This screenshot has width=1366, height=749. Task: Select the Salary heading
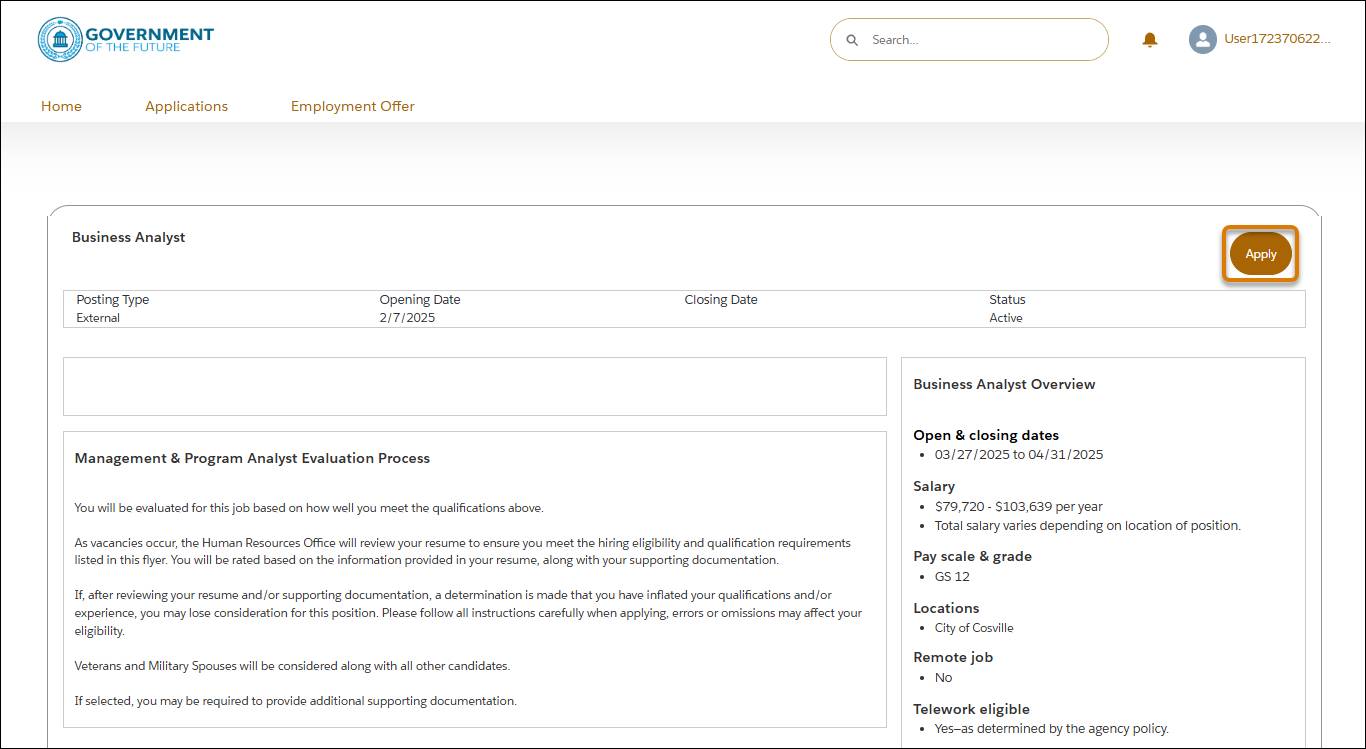point(934,486)
